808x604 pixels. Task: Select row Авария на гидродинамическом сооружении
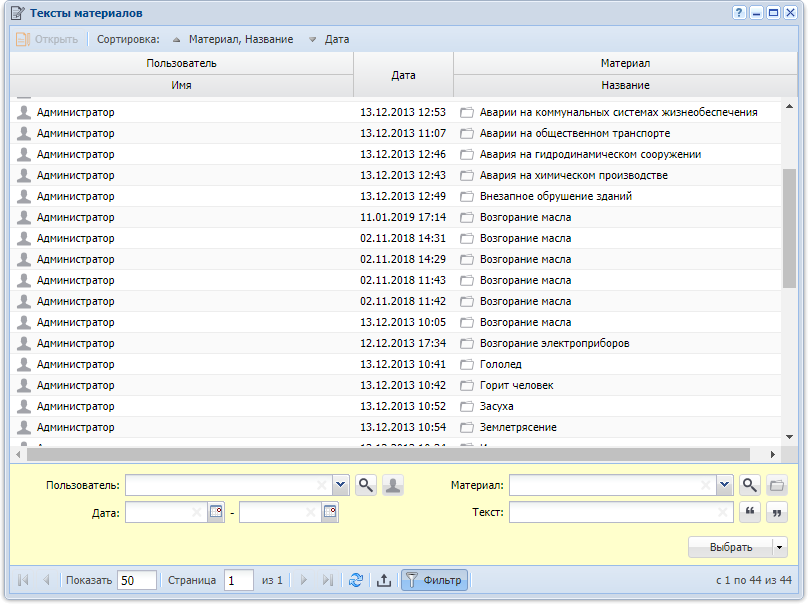coord(396,155)
